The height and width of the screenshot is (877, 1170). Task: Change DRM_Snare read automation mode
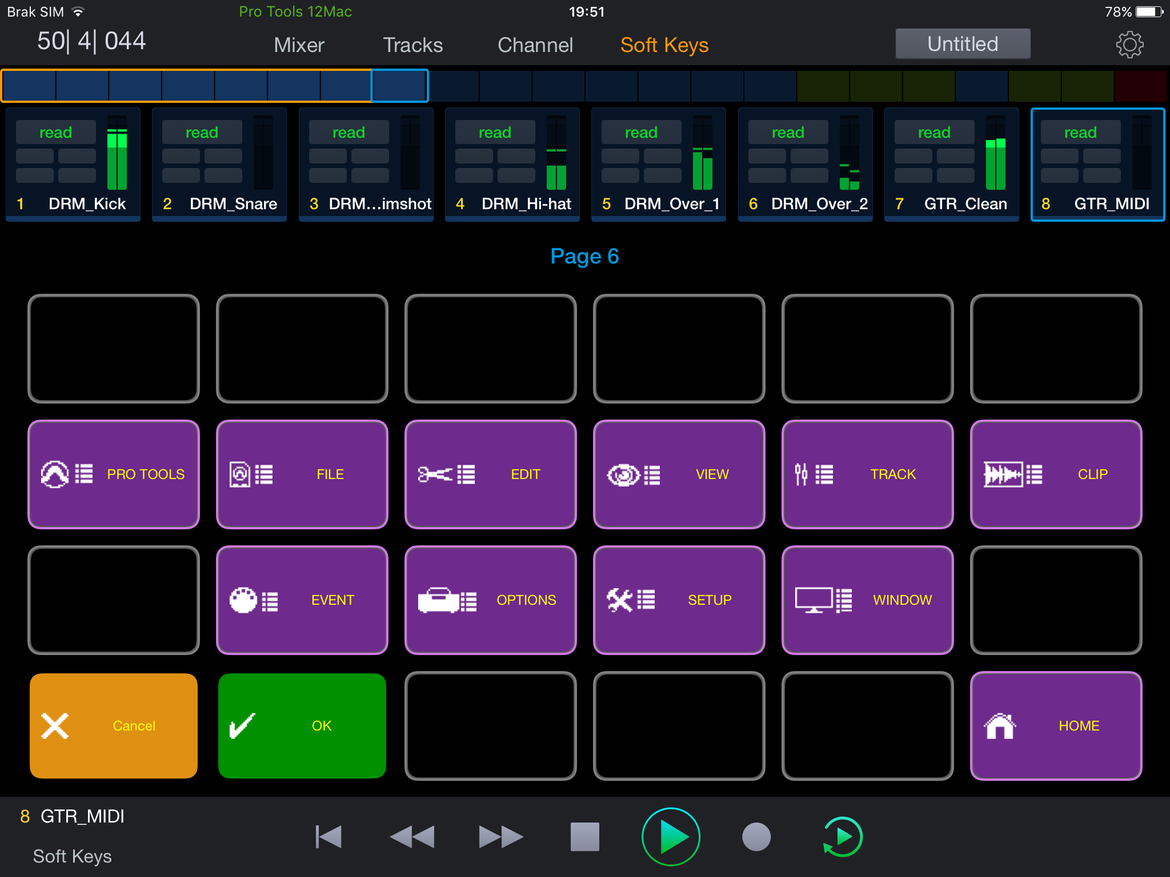pos(202,132)
